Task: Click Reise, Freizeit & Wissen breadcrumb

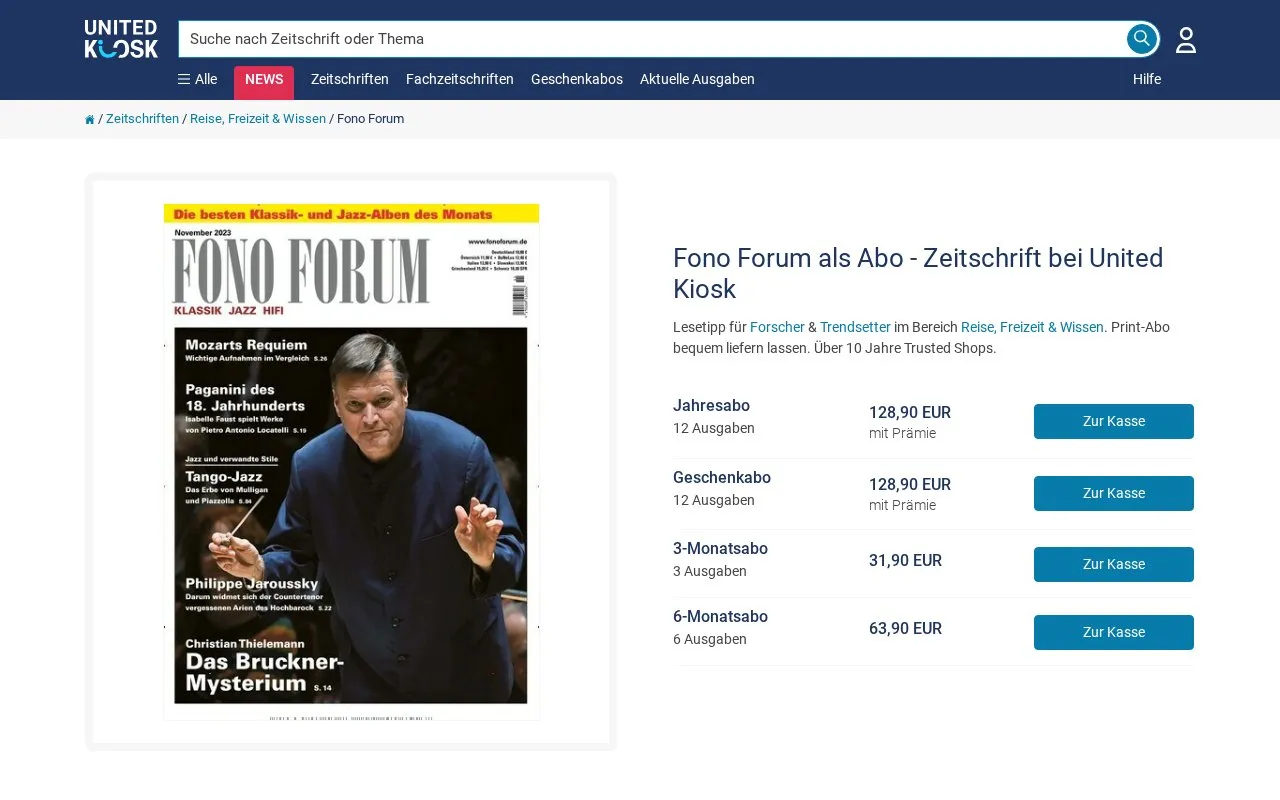Action: (258, 119)
